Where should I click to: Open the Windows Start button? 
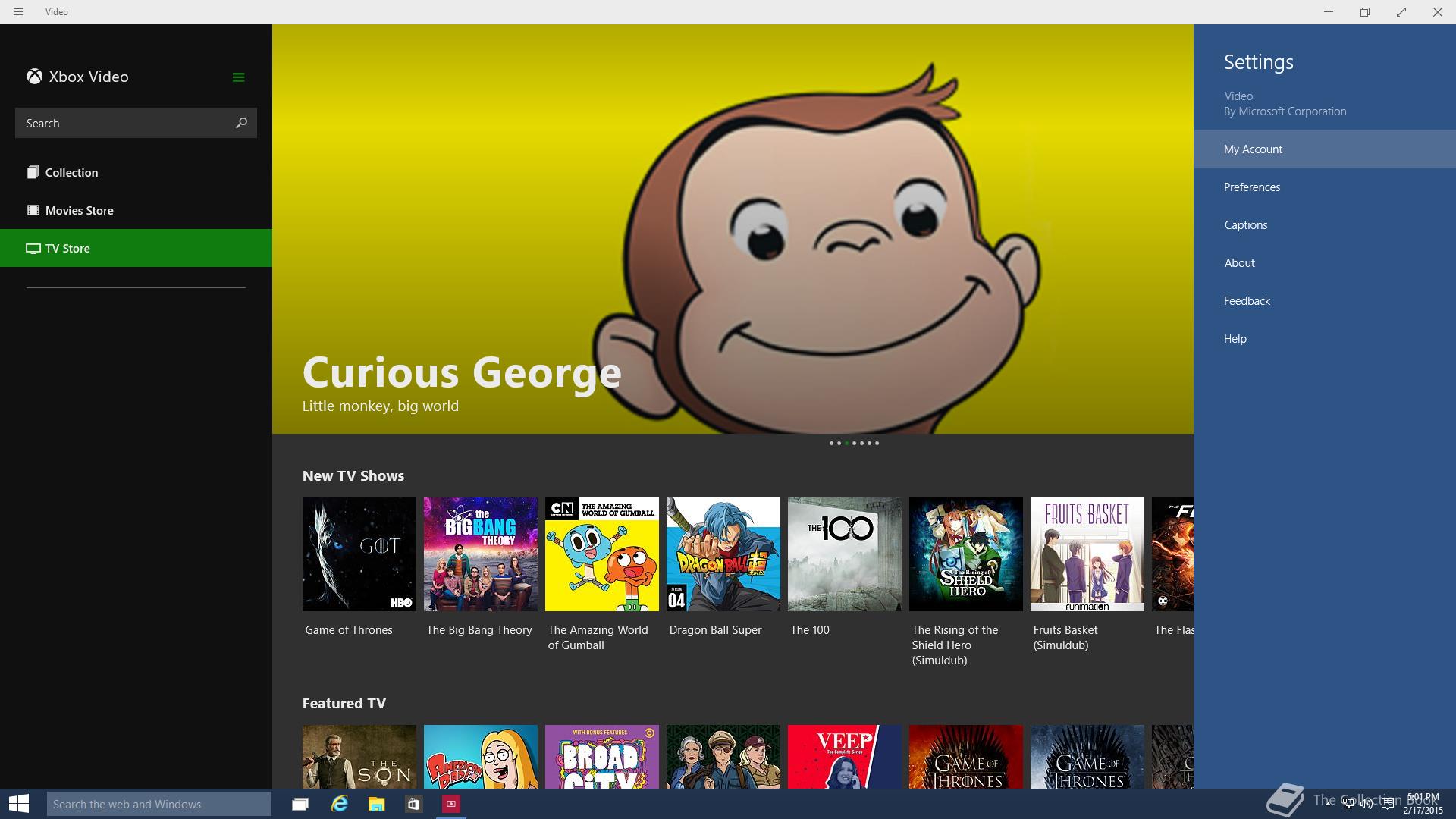(19, 804)
